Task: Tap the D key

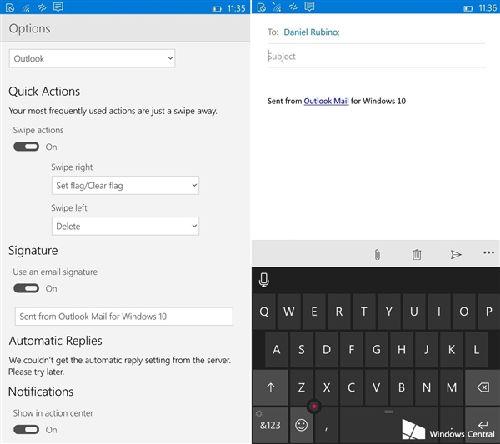Action: tap(326, 349)
